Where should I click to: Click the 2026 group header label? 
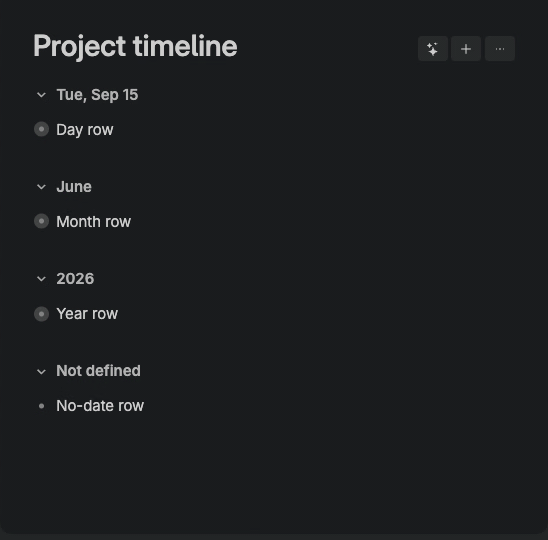pyautogui.click(x=75, y=279)
